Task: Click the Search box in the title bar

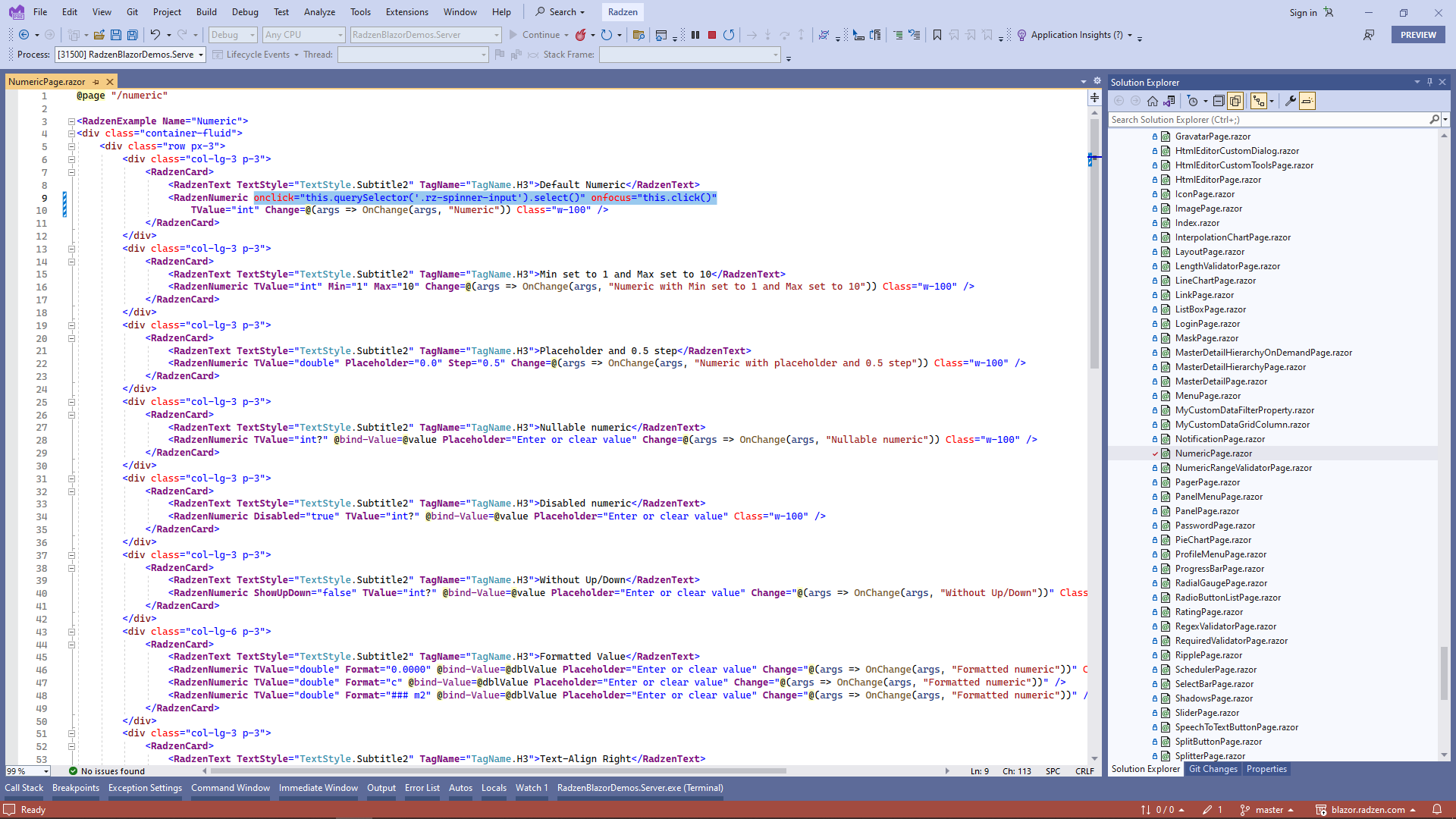Action: tap(560, 12)
